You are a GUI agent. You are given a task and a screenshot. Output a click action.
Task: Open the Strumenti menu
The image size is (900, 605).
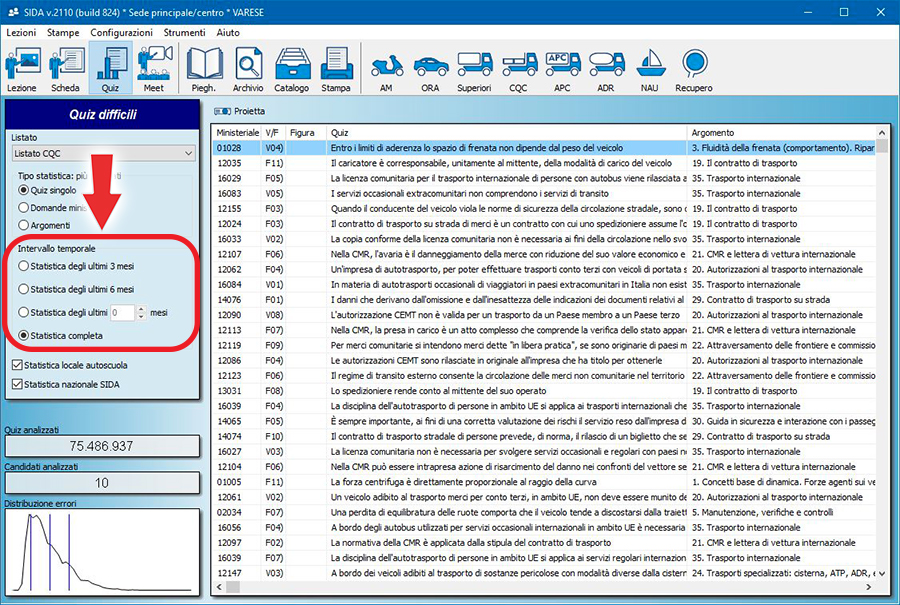[185, 33]
